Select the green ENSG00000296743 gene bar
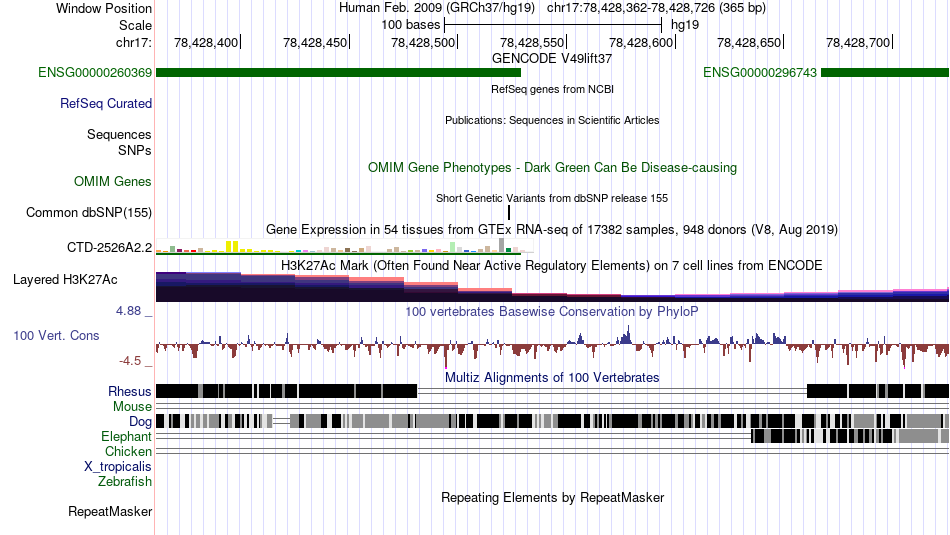Viewport: 950px width, 535px height. click(x=885, y=73)
